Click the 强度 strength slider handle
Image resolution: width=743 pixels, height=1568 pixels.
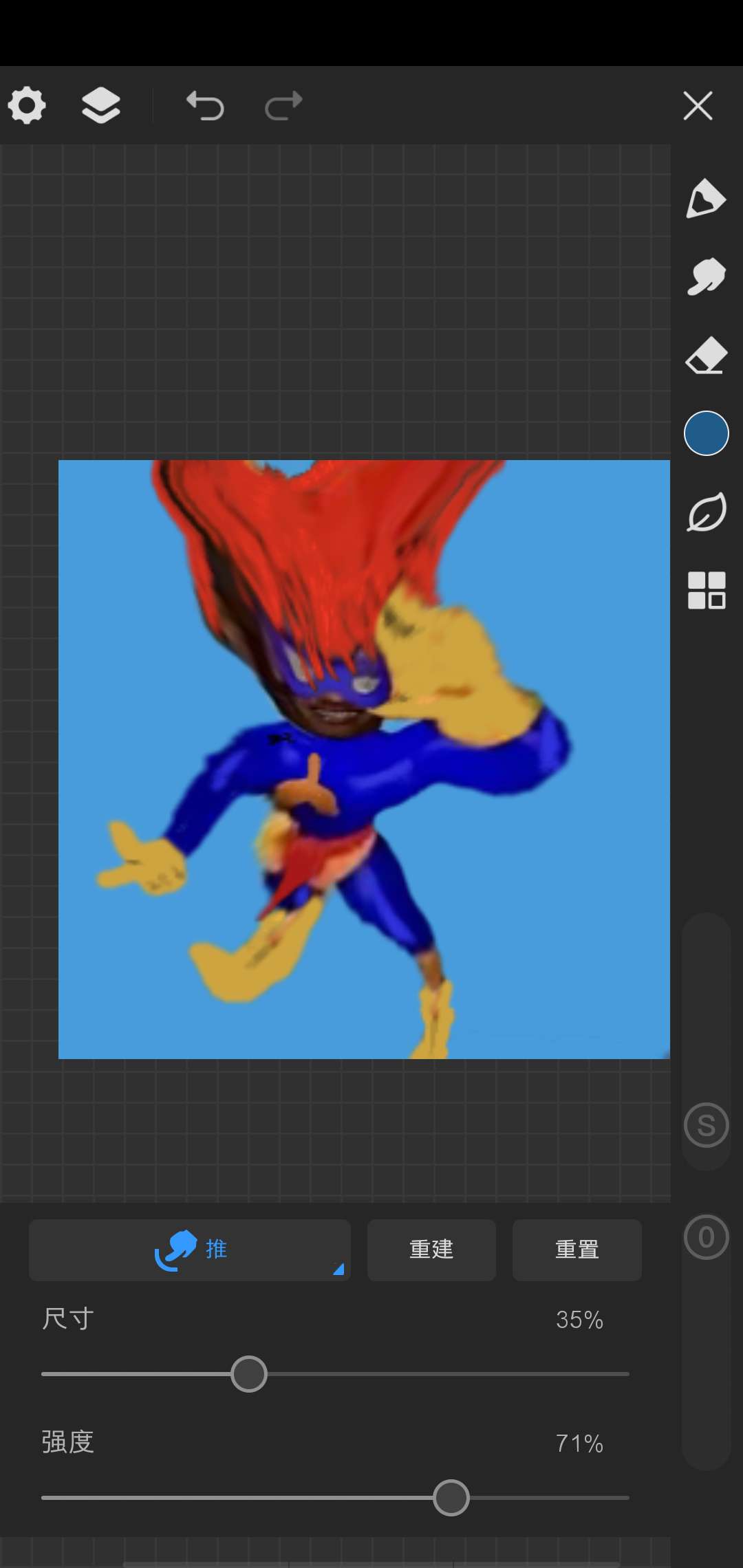click(451, 1498)
